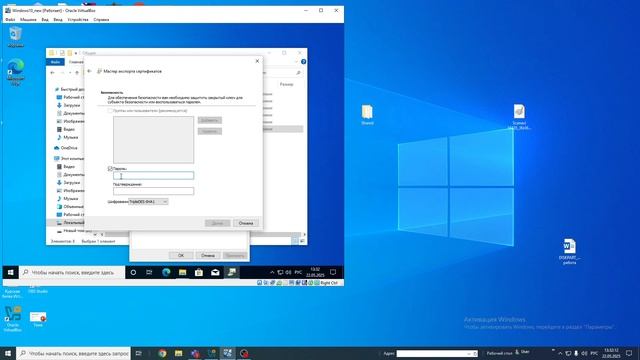Viewport: 640px width, 360px height.
Task: Select the Локальный диск tree item
Action: 70,222
